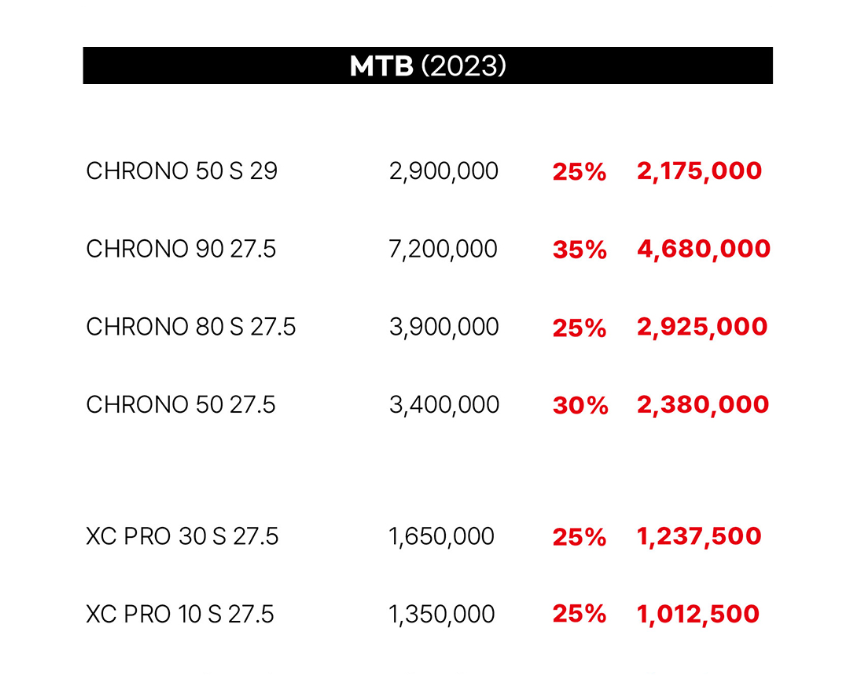The image size is (853, 675).
Task: Click the 3,400,000 original price
Action: pyautogui.click(x=443, y=405)
